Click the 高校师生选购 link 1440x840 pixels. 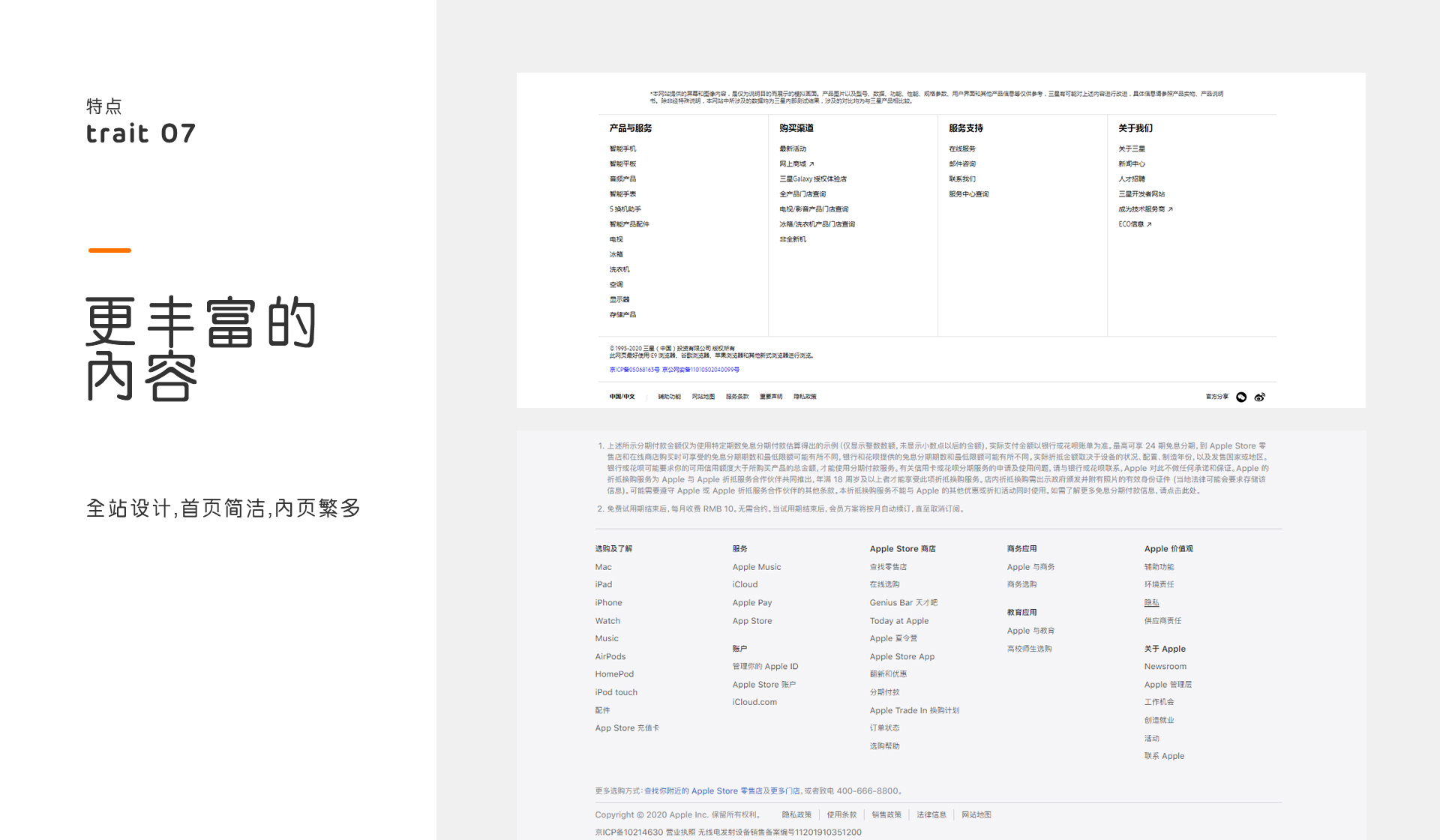(1029, 649)
